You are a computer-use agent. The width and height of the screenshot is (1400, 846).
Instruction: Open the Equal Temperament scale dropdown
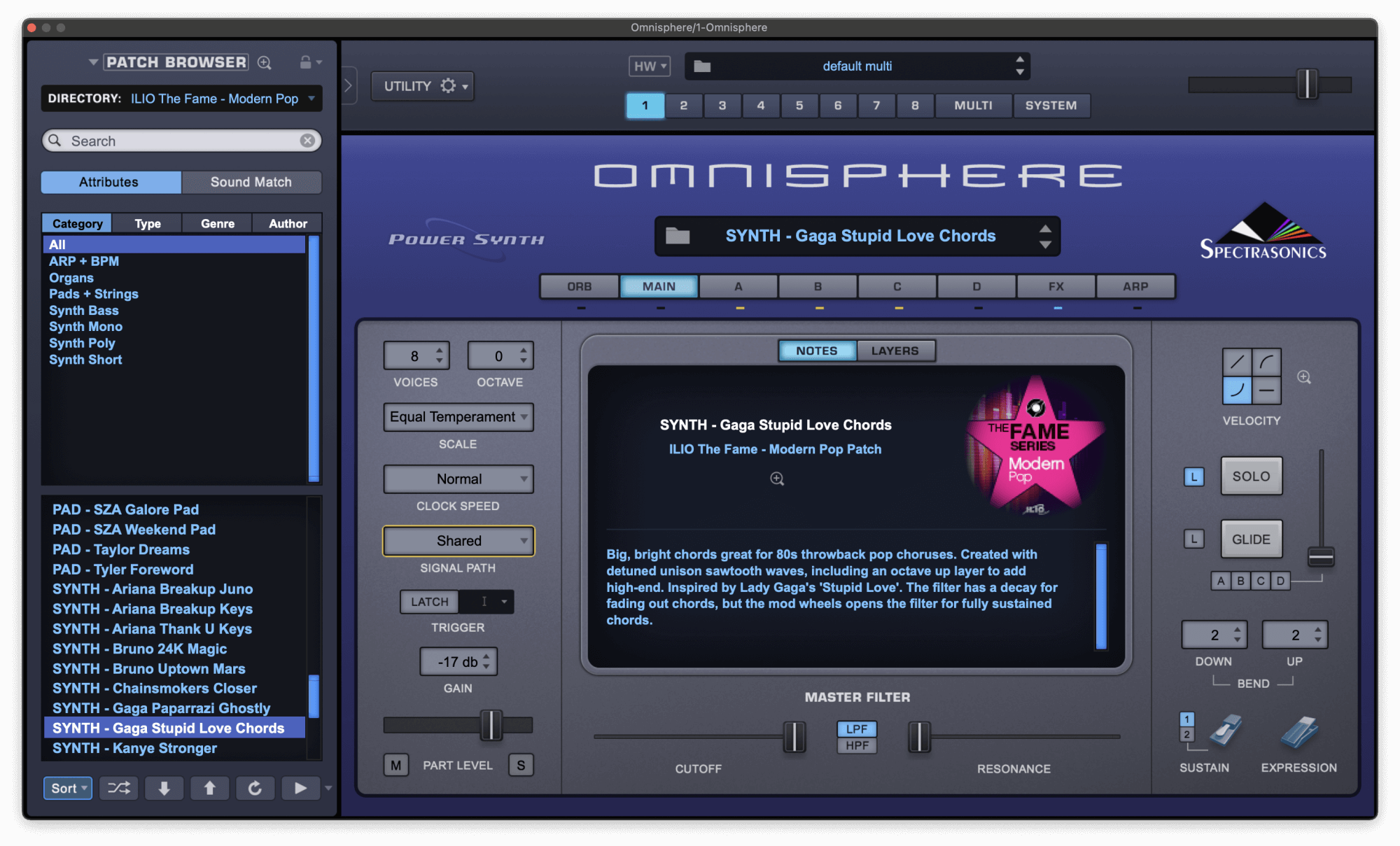pos(458,416)
